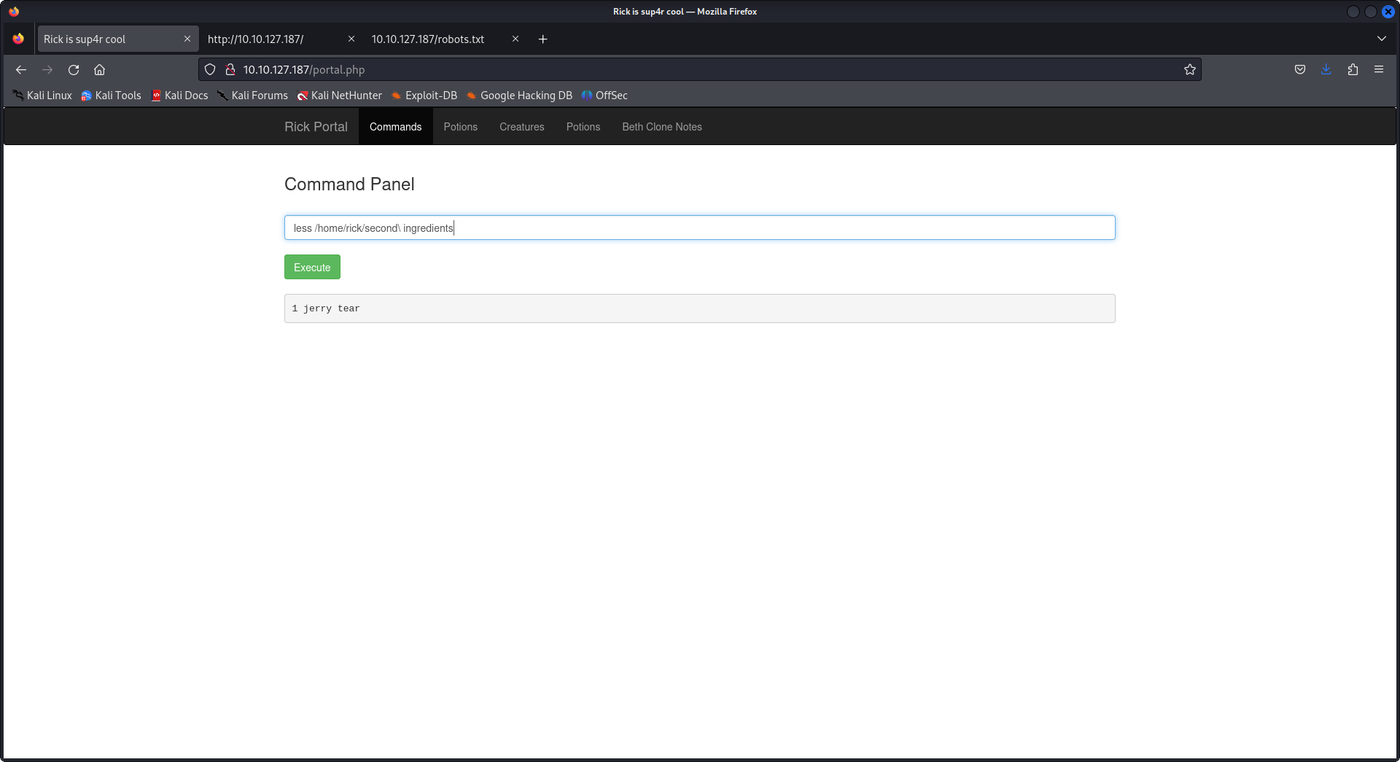Image resolution: width=1400 pixels, height=762 pixels.
Task: Save to Pocket icon in toolbar
Action: [x=1300, y=70]
